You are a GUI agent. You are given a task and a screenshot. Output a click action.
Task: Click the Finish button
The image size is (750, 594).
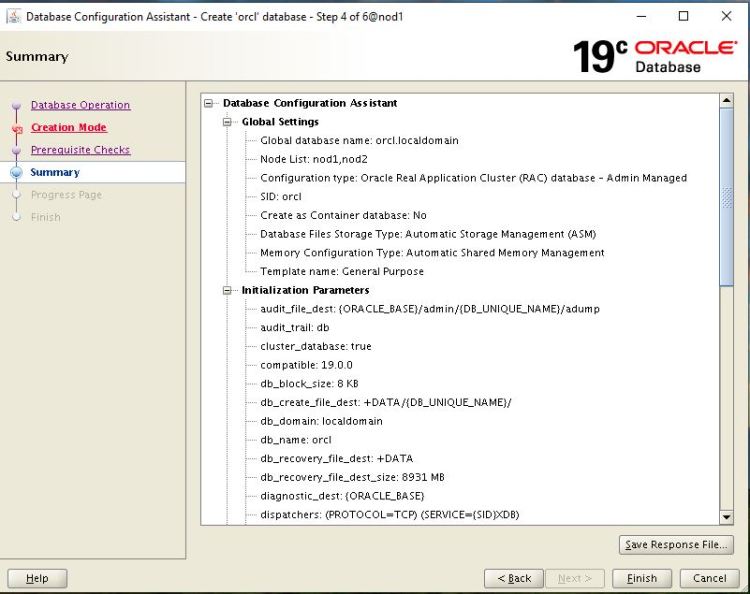tap(642, 578)
